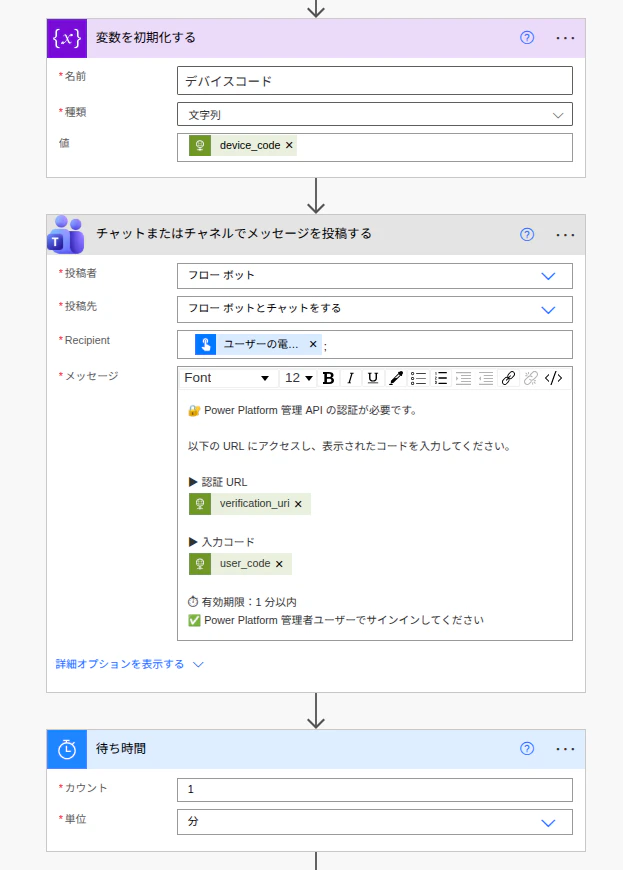Image resolution: width=623 pixels, height=870 pixels.
Task: Click the 有効期限：1 分以内 text line
Action: [242, 602]
